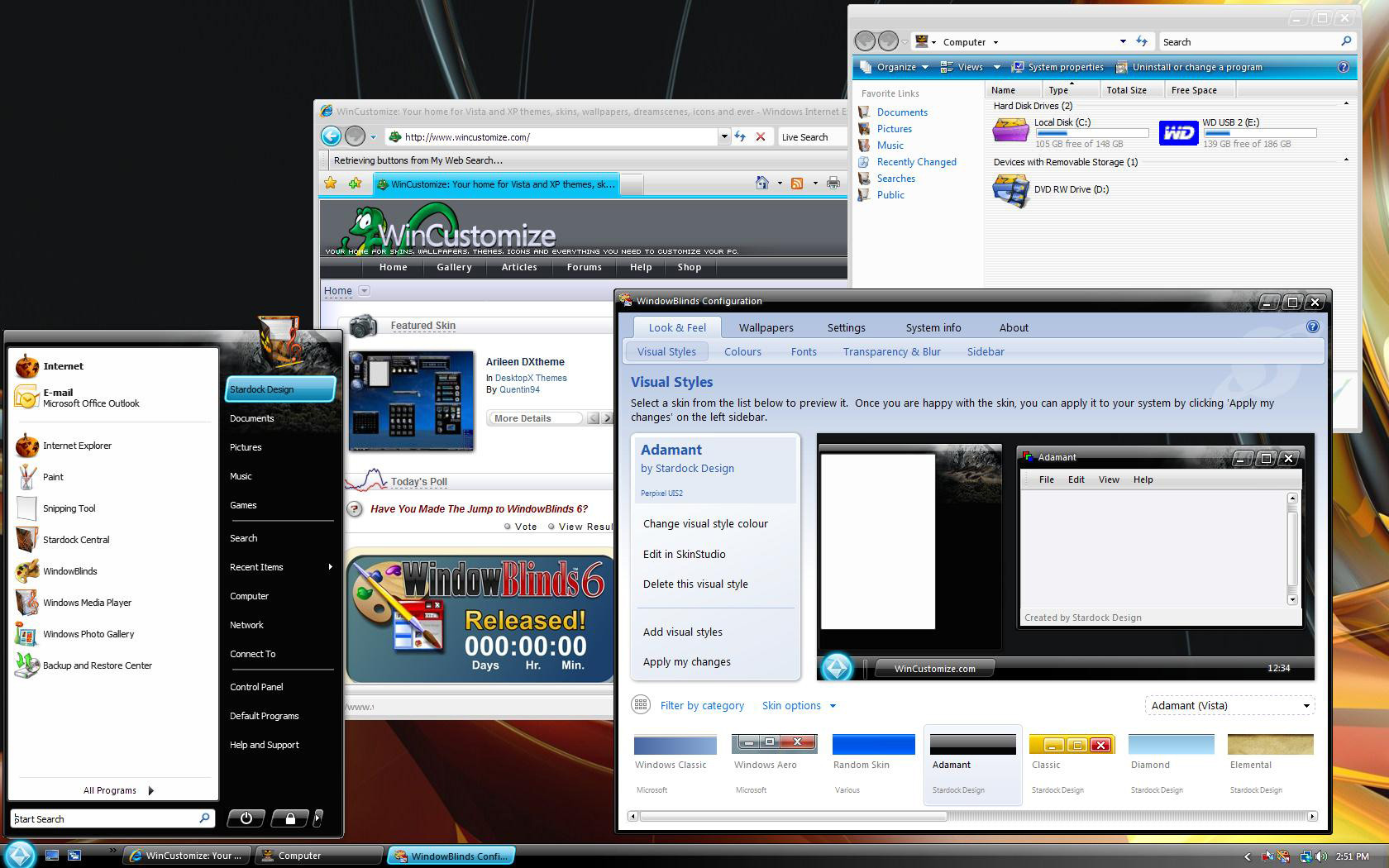The width and height of the screenshot is (1389, 868).
Task: Click Edit in SkinStudio
Action: (684, 554)
